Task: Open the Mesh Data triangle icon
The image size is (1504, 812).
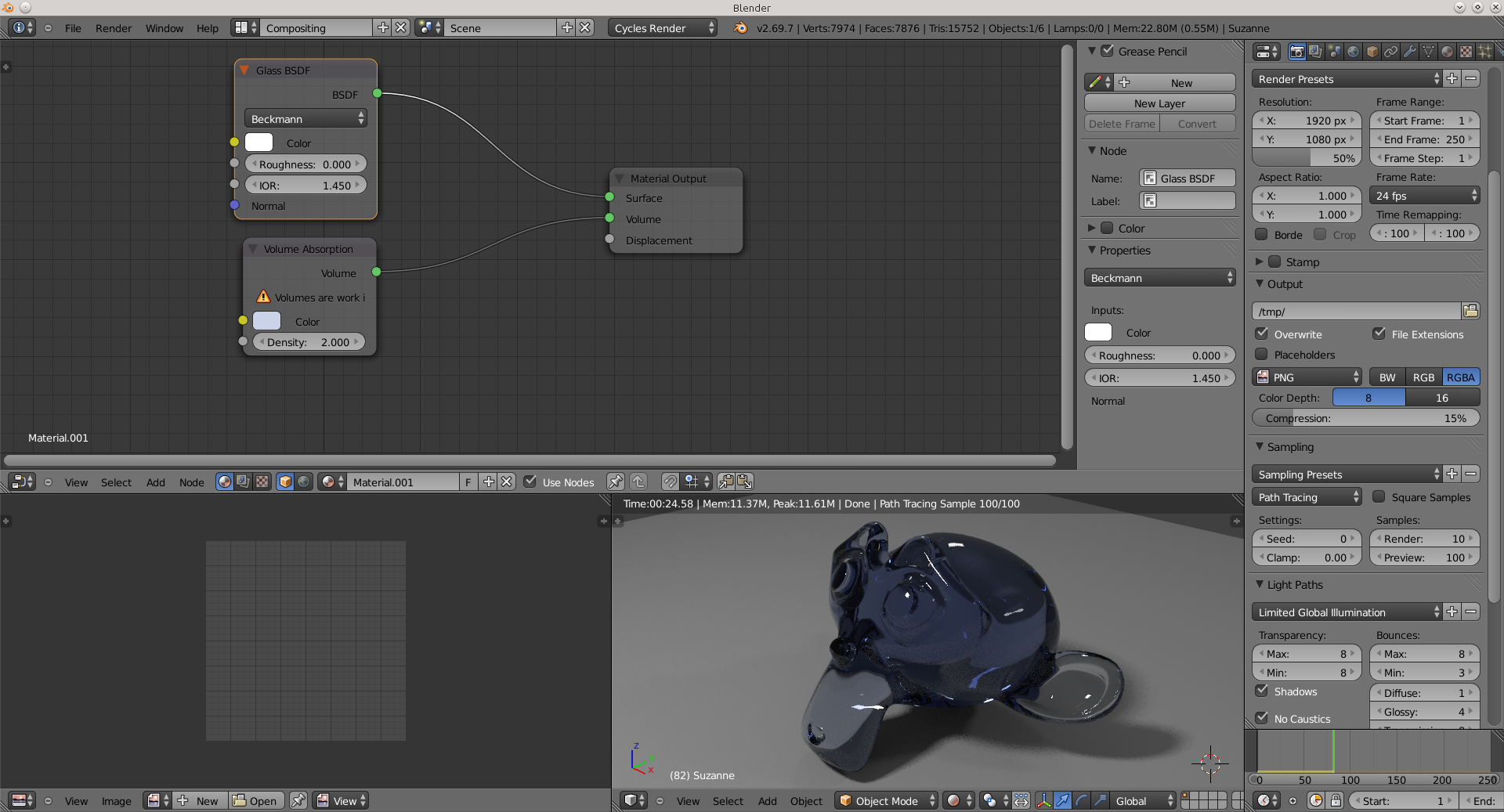Action: (x=1428, y=52)
